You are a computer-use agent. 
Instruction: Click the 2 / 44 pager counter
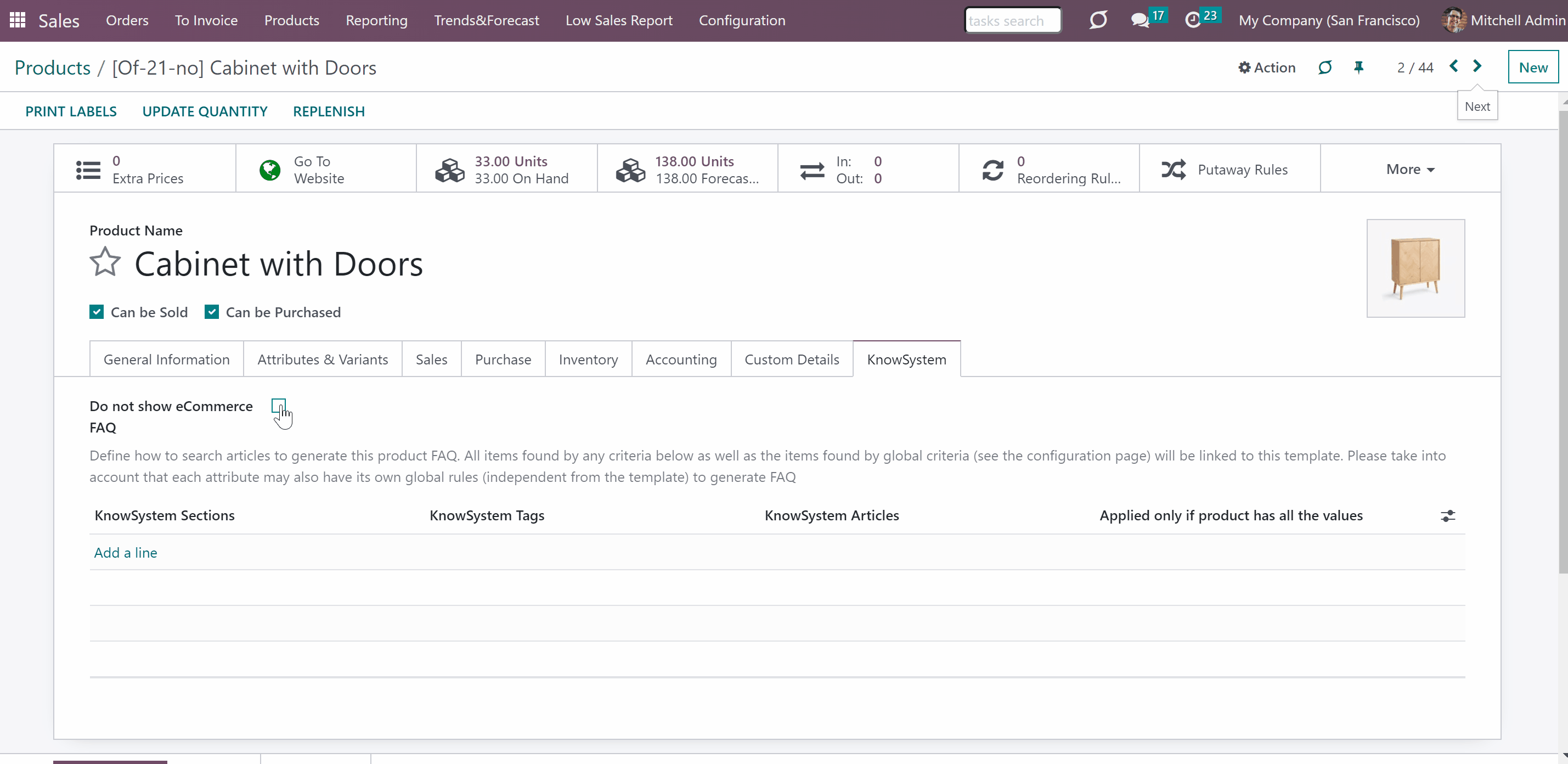pyautogui.click(x=1415, y=68)
